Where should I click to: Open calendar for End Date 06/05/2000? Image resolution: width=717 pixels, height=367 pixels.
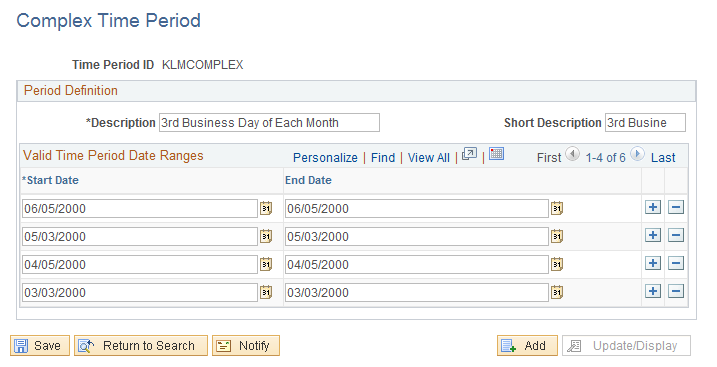(x=557, y=208)
